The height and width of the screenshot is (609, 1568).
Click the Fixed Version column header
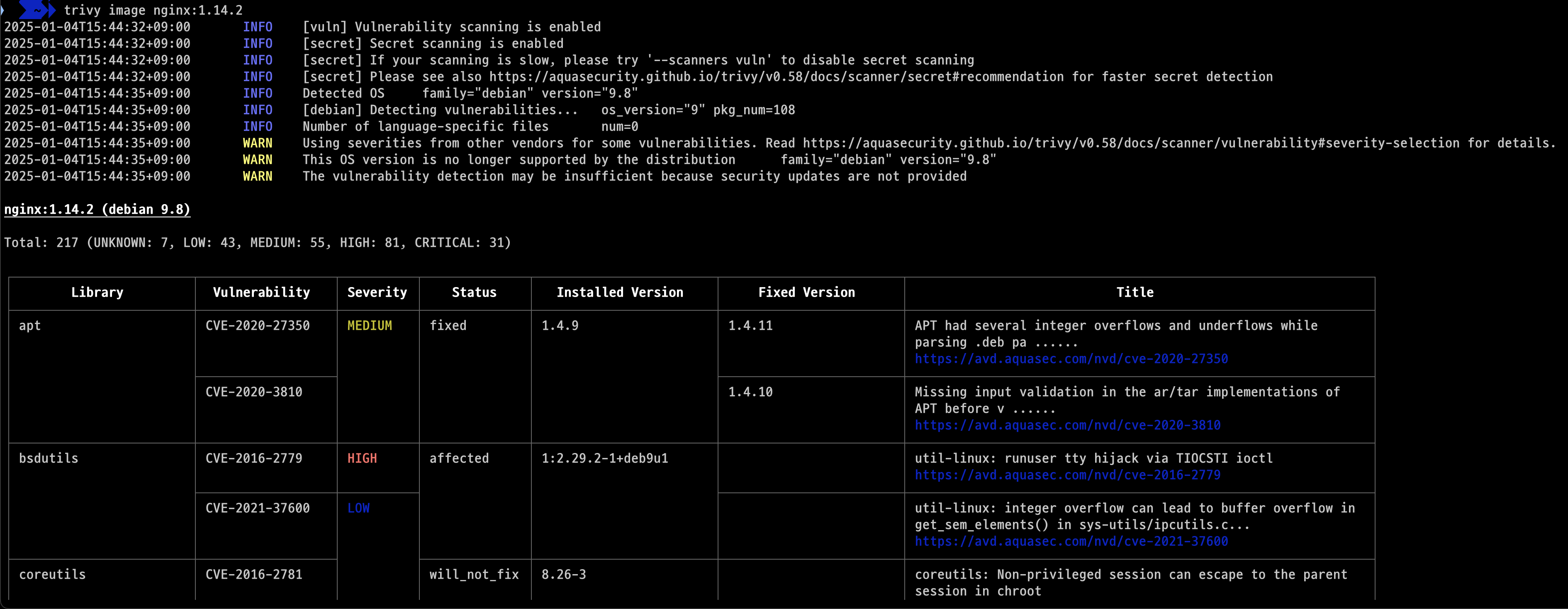coord(806,292)
